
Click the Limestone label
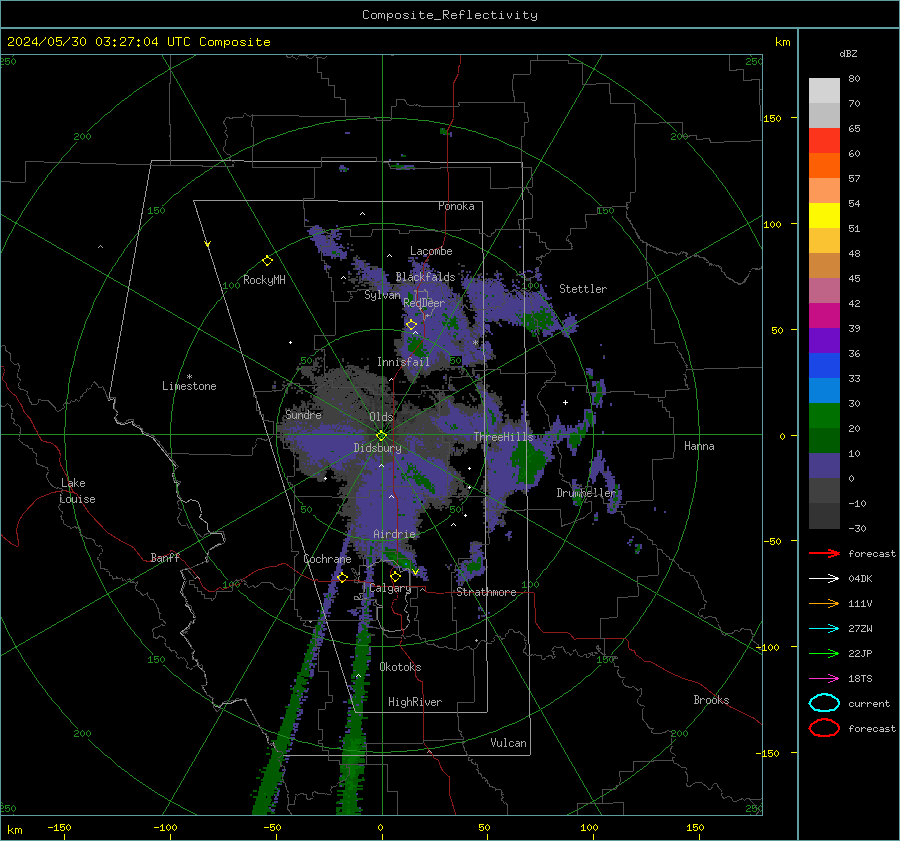point(189,386)
